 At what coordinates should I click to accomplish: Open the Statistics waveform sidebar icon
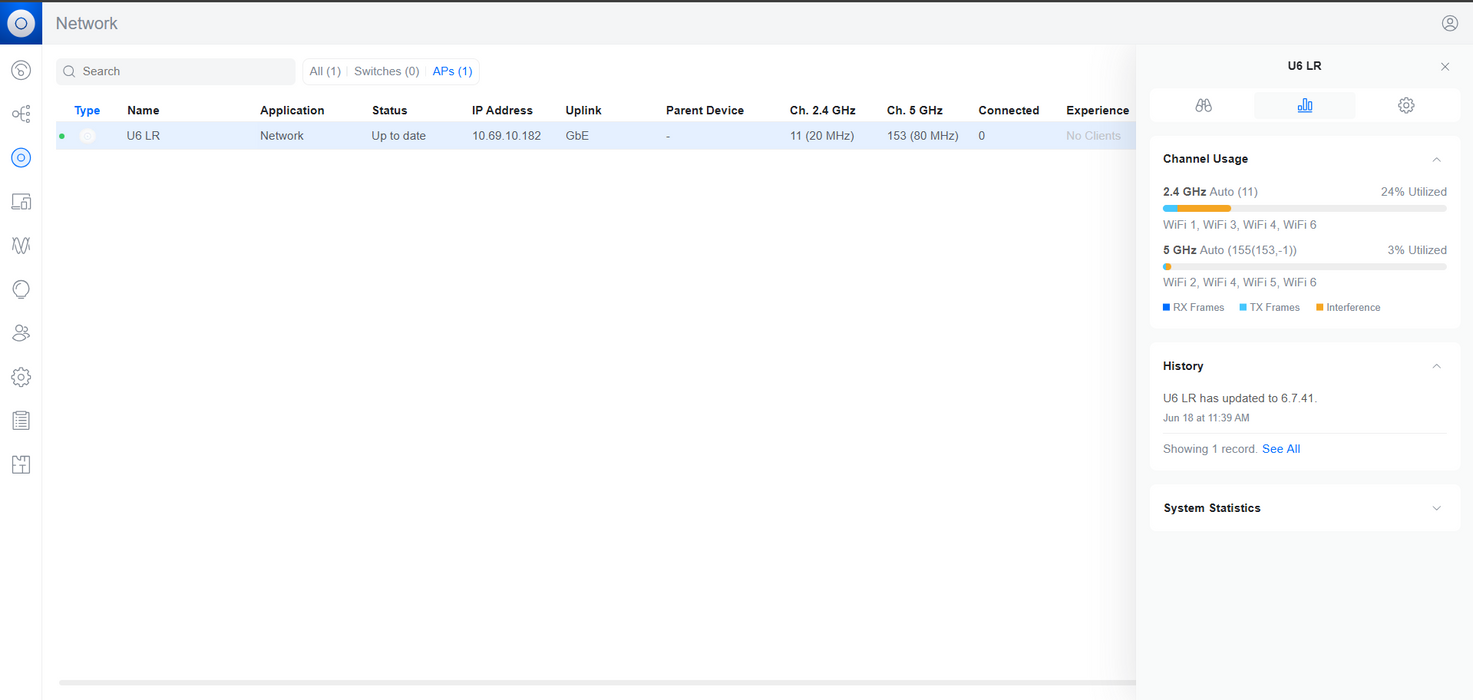(21, 245)
